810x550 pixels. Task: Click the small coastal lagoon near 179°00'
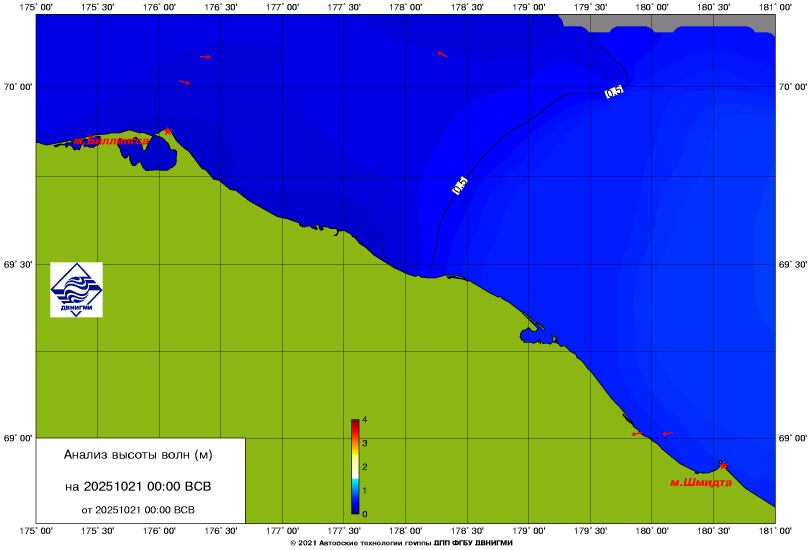pos(528,334)
